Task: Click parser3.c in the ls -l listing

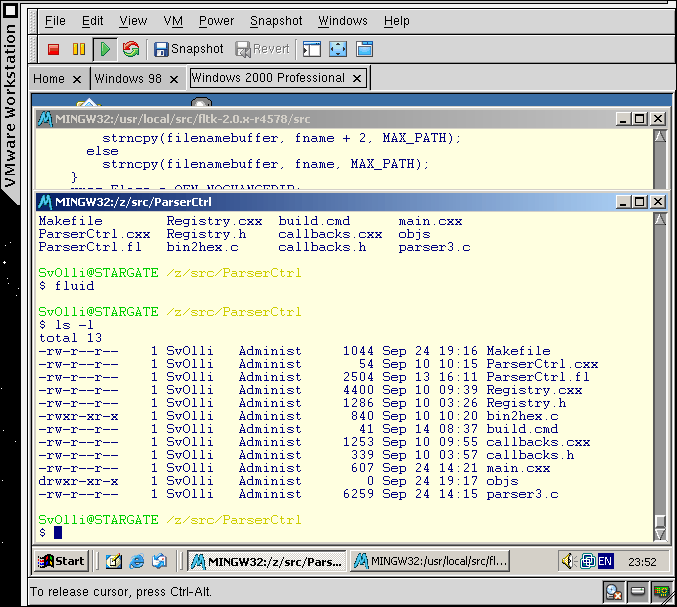Action: point(522,493)
